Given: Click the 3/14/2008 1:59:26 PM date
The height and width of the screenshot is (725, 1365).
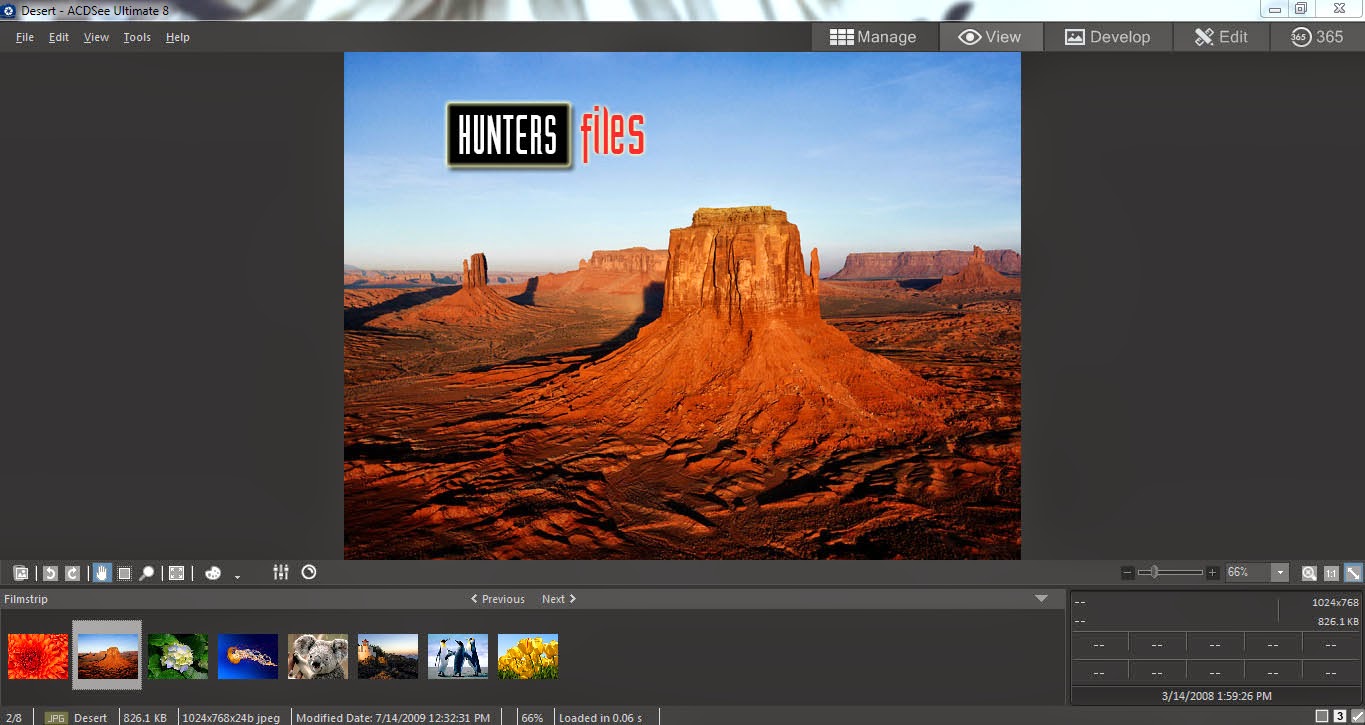Looking at the screenshot, I should [x=1216, y=696].
